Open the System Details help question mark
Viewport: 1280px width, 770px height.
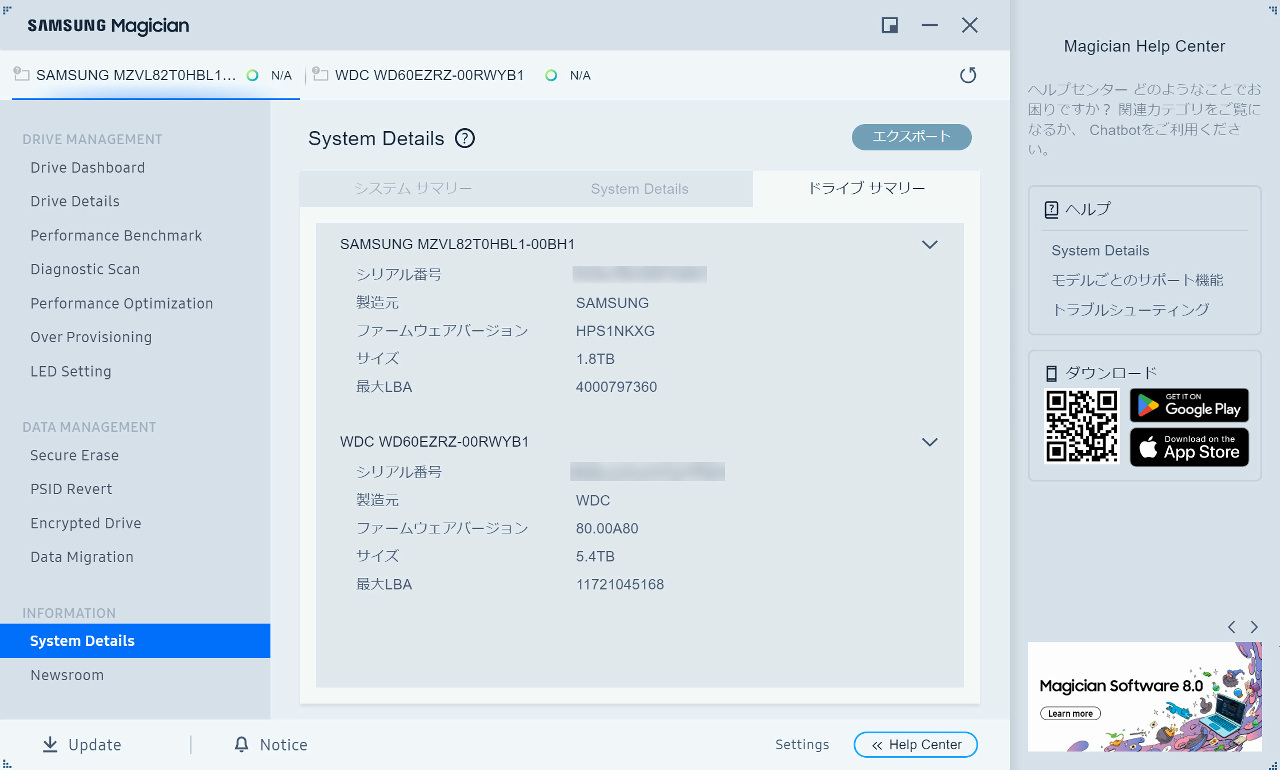click(464, 139)
